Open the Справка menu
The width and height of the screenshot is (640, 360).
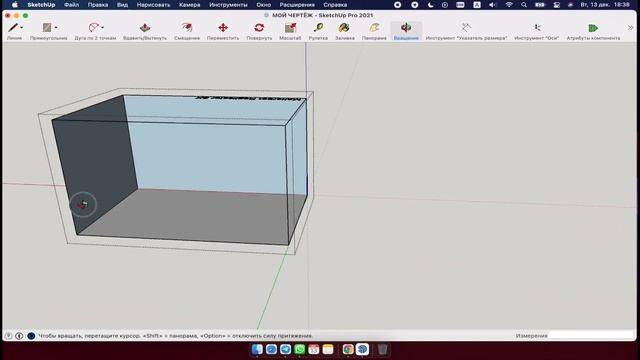coord(335,5)
